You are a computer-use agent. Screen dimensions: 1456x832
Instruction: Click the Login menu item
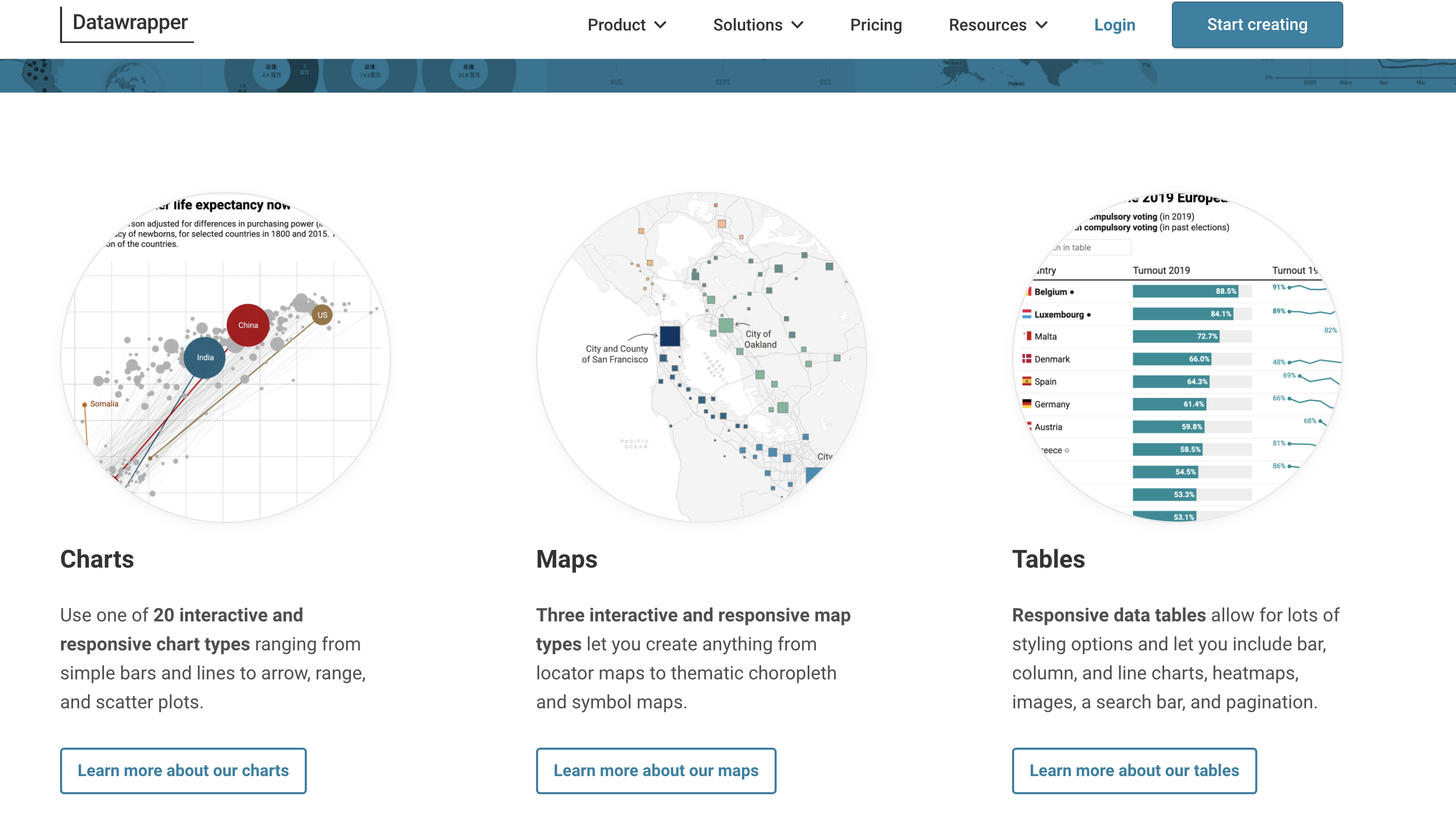pyautogui.click(x=1115, y=24)
